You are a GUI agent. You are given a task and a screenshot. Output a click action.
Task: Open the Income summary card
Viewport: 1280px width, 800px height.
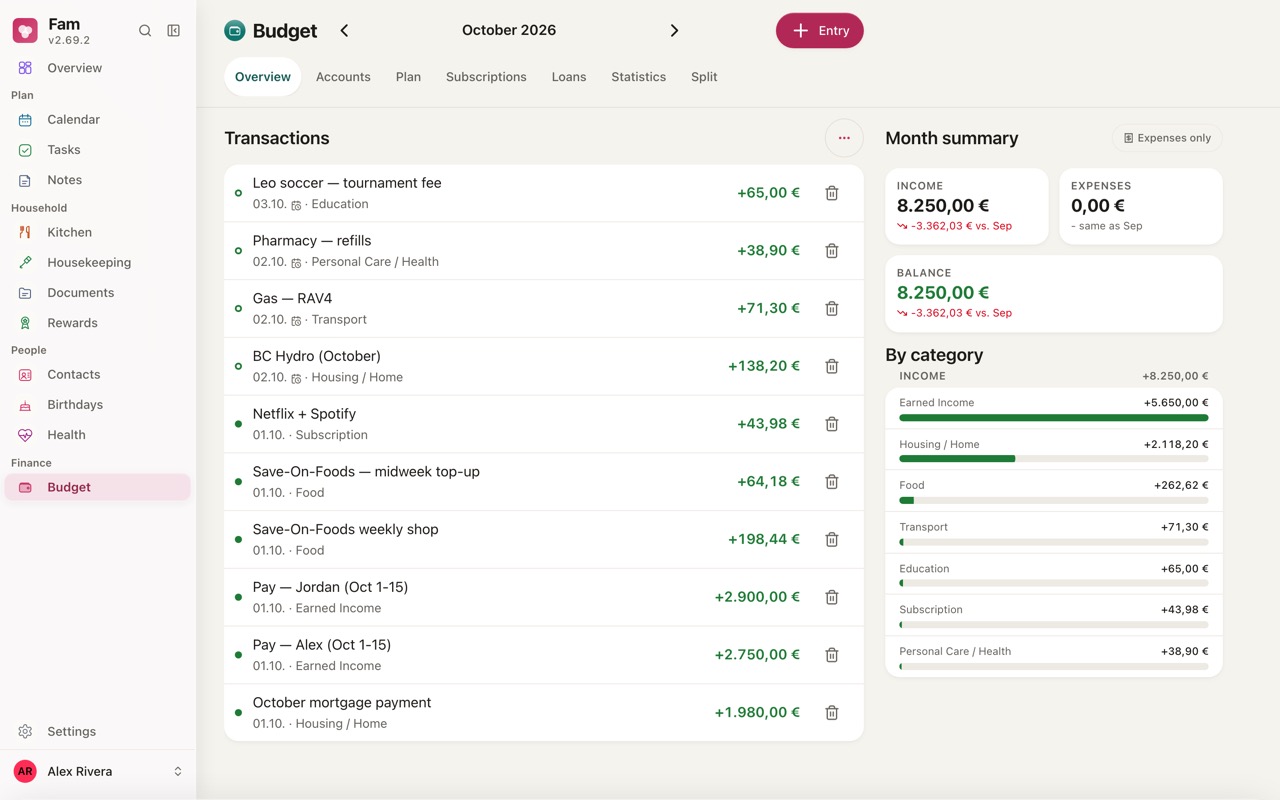[x=967, y=206]
